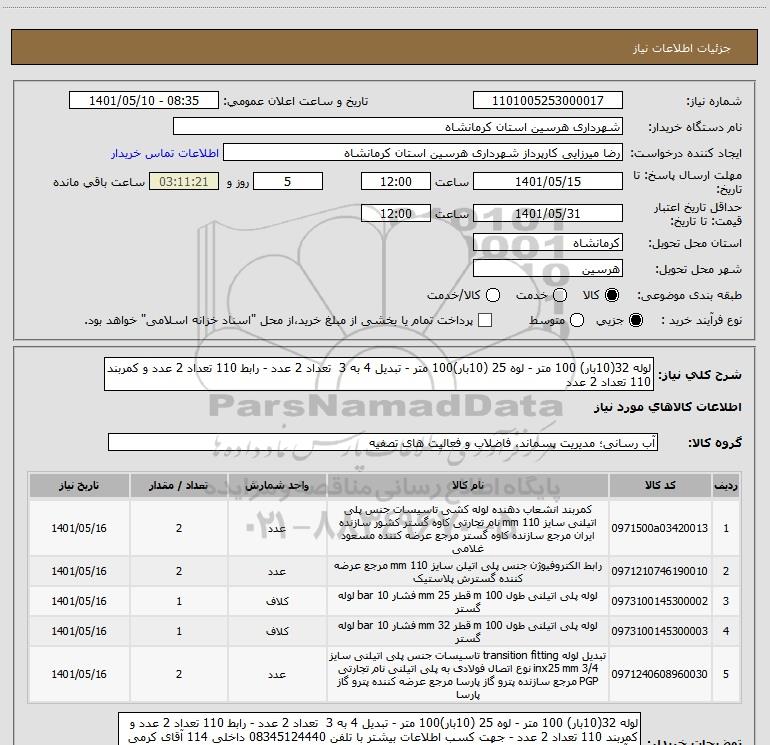770x745 pixels.
Task: Click the واحد شمارش column header
Action: pos(277,485)
